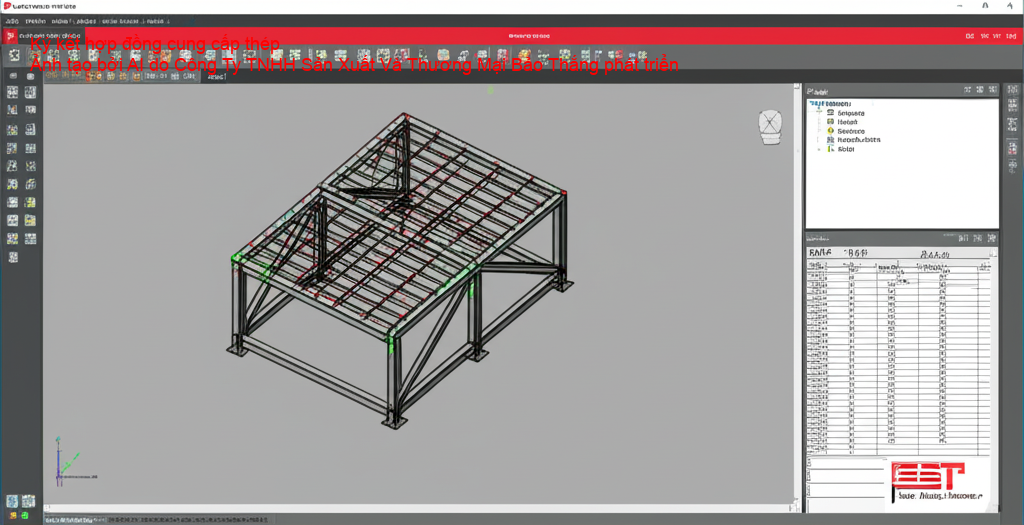This screenshot has width=1024, height=525.
Task: Open the first menu in the menu bar
Action: (12, 22)
